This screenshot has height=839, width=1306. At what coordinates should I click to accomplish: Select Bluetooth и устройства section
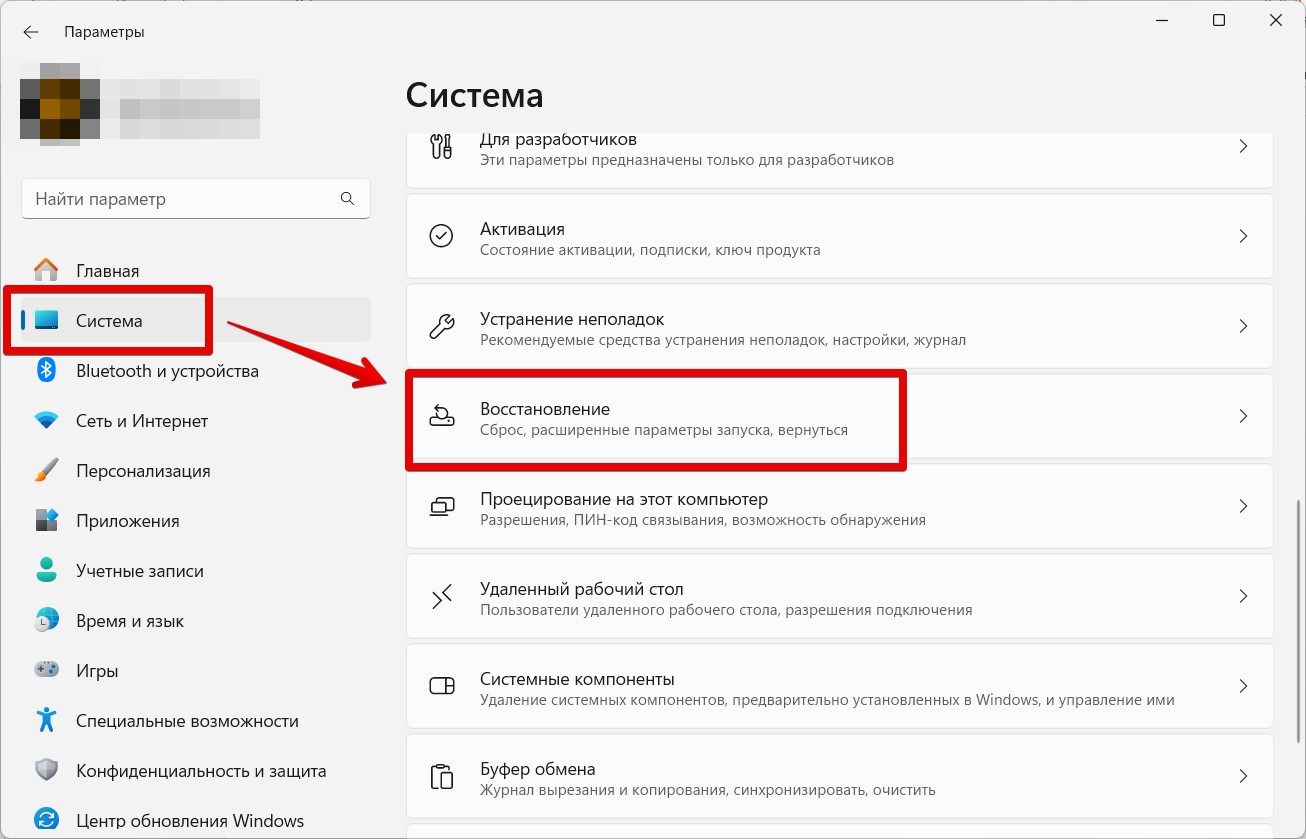195,370
